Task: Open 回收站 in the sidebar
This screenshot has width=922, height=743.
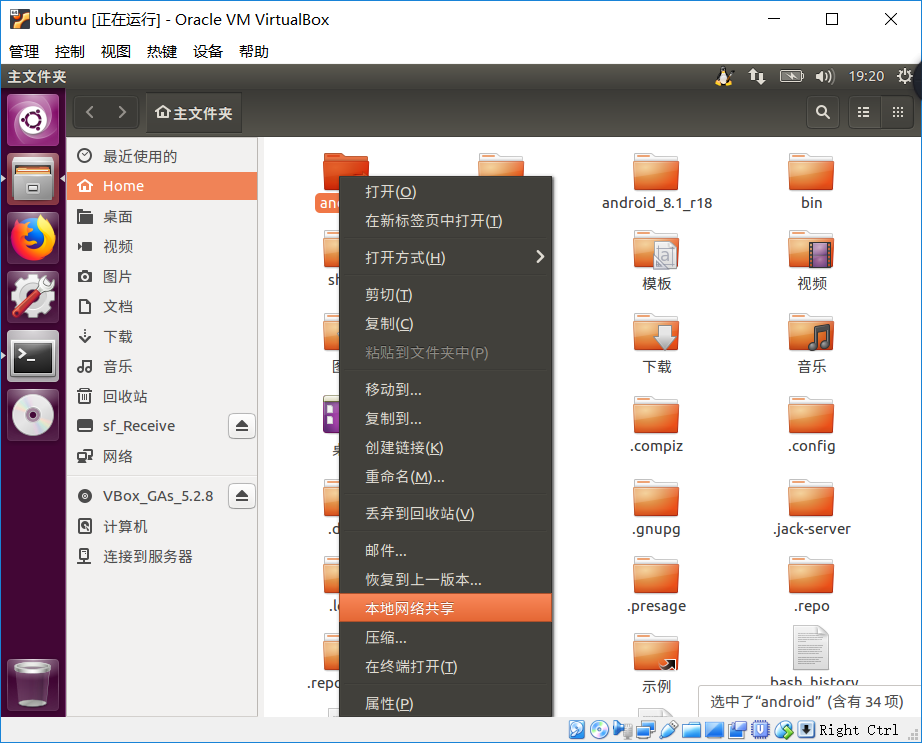Action: 162,396
